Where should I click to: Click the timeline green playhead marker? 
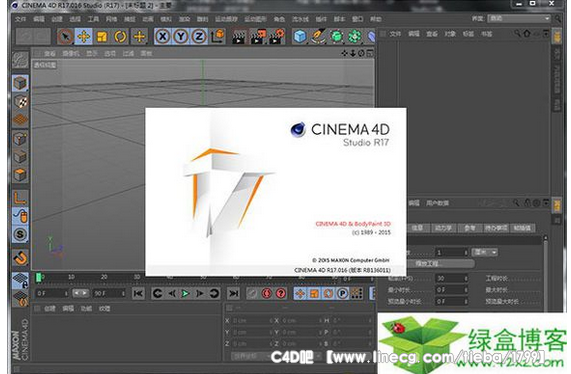38,277
